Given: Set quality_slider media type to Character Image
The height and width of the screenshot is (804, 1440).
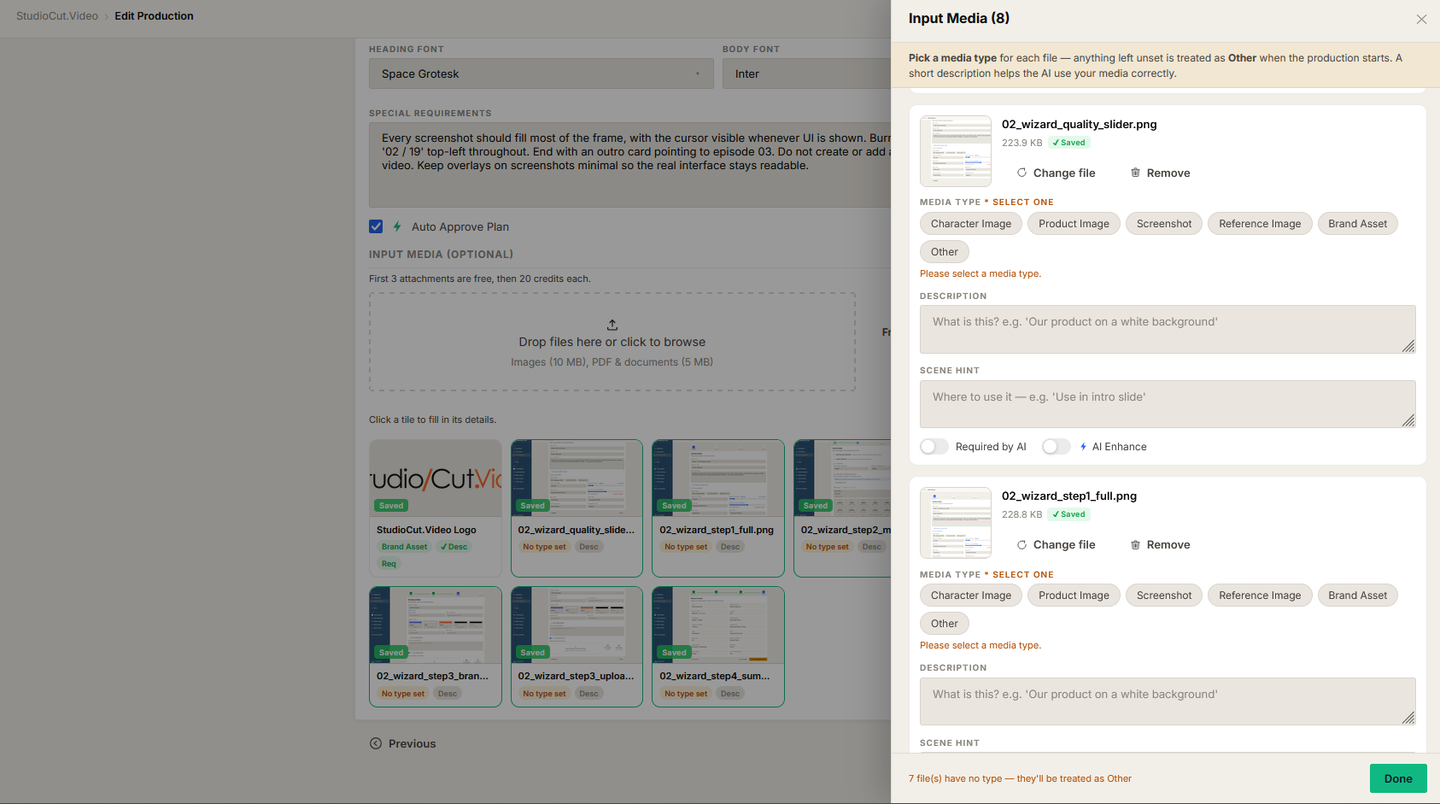Looking at the screenshot, I should [971, 224].
